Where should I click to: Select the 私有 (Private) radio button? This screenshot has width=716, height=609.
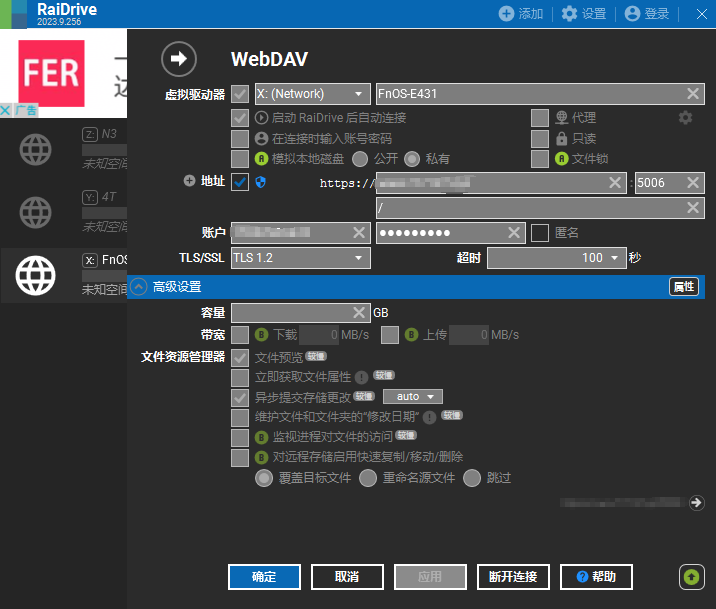[412, 159]
